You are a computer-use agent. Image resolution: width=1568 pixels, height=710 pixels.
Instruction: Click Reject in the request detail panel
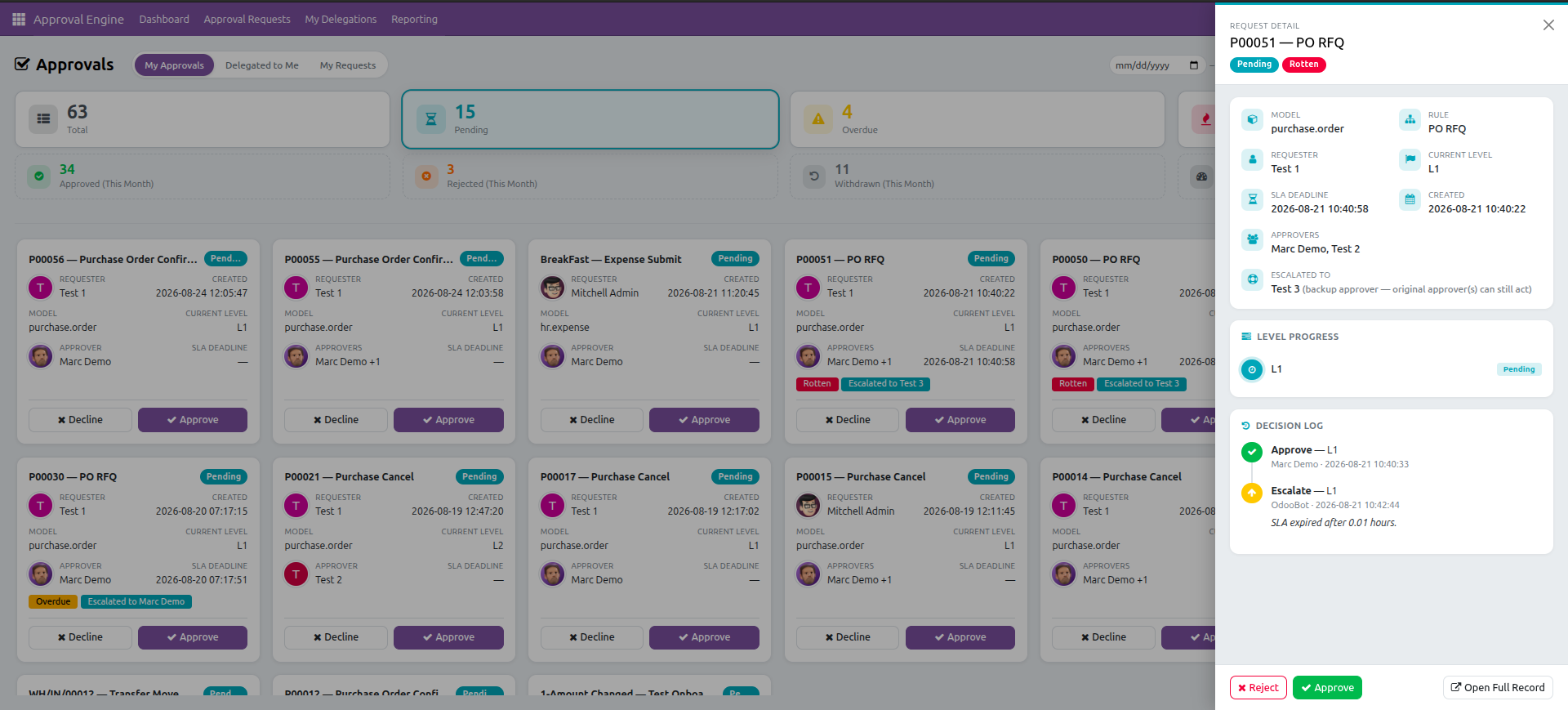[x=1258, y=688]
